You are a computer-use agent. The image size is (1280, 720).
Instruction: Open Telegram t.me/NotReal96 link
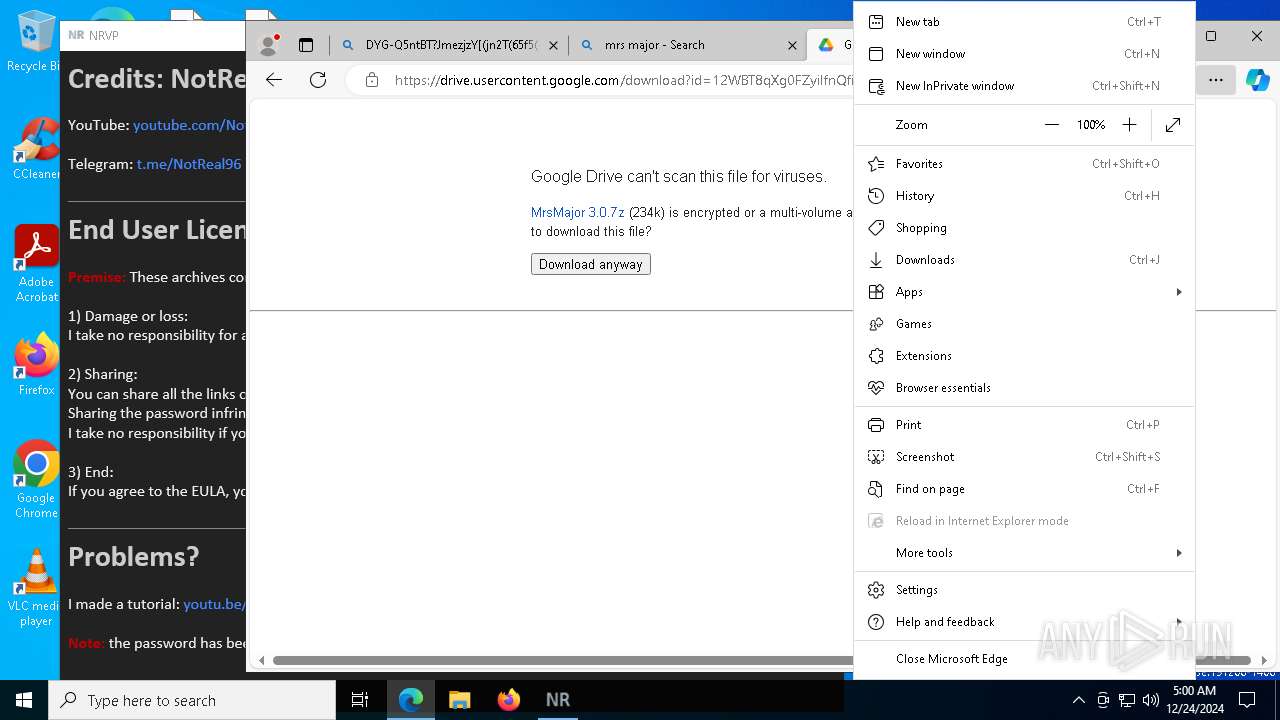(x=189, y=164)
